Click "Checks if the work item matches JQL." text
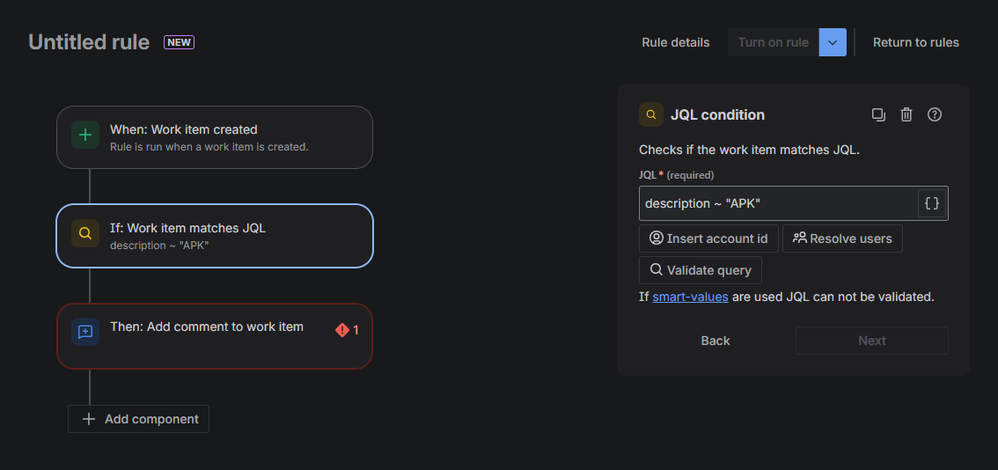The height and width of the screenshot is (470, 998). [x=749, y=151]
